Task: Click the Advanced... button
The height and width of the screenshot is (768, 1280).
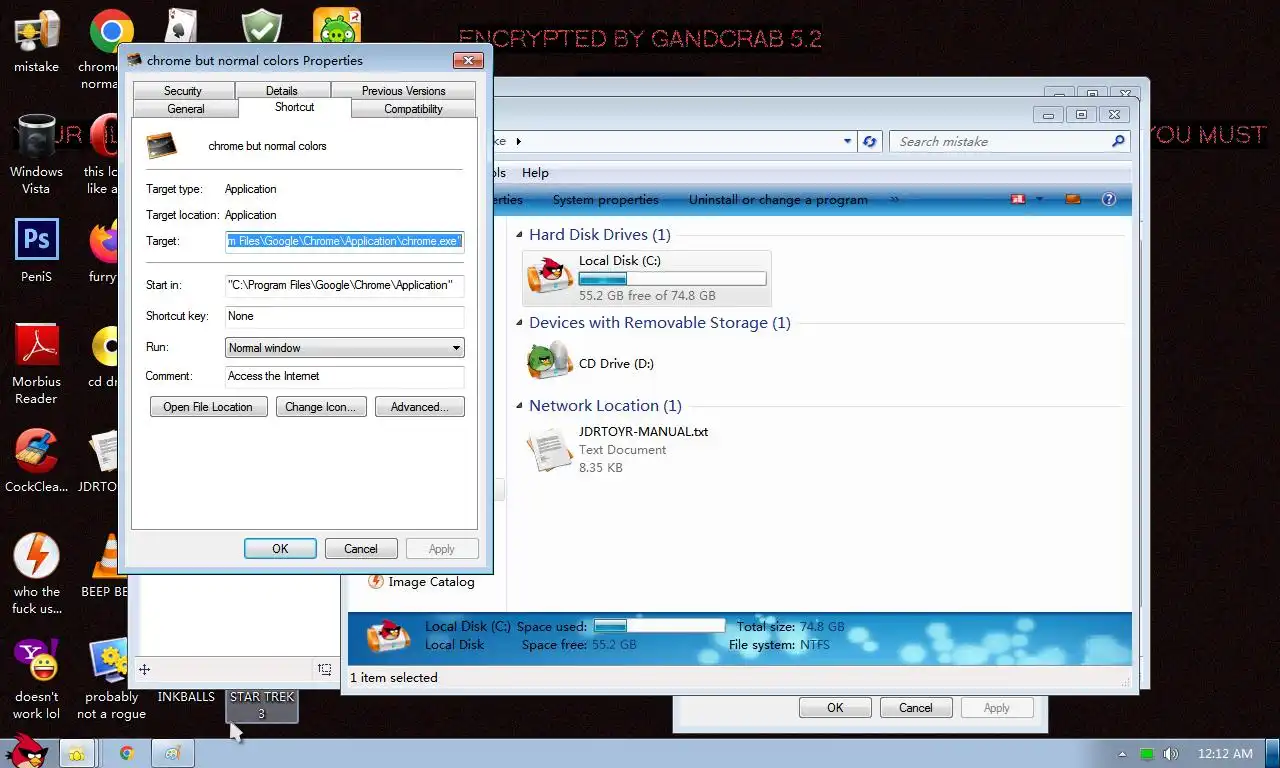Action: (x=420, y=407)
